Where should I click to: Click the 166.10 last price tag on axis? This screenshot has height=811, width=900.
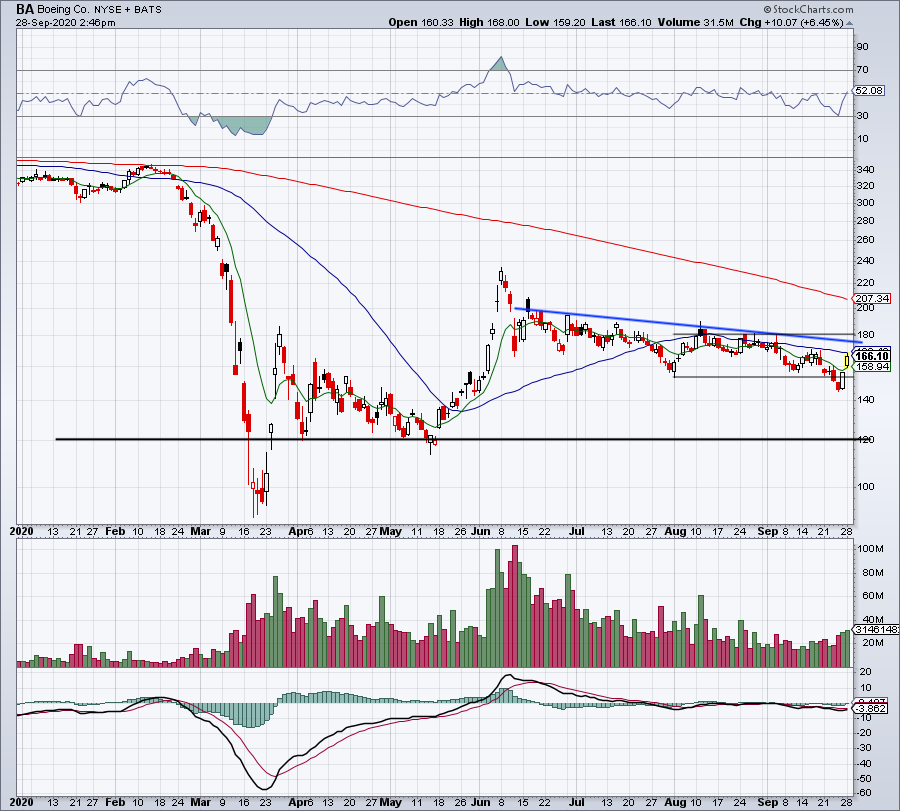pos(872,356)
